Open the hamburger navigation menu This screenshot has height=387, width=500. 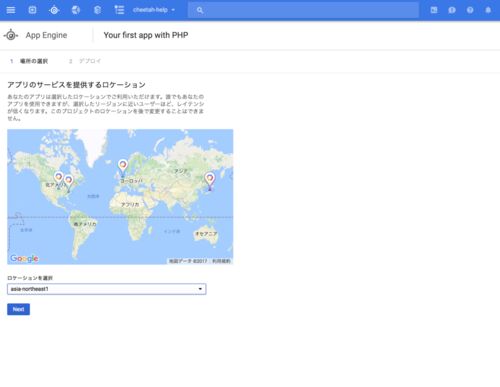click(11, 10)
